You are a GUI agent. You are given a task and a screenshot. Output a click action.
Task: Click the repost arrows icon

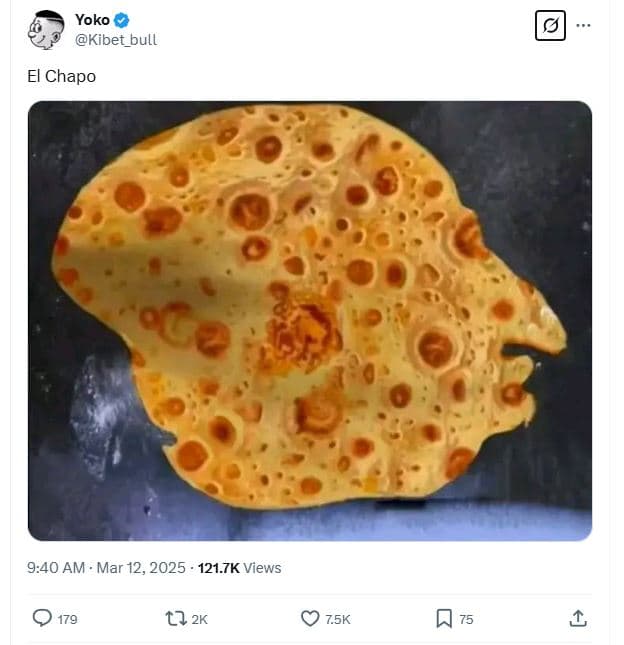175,619
